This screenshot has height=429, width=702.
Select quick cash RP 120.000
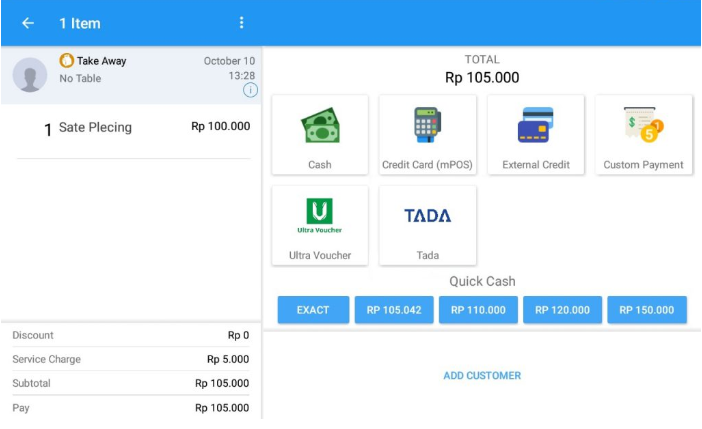point(562,309)
